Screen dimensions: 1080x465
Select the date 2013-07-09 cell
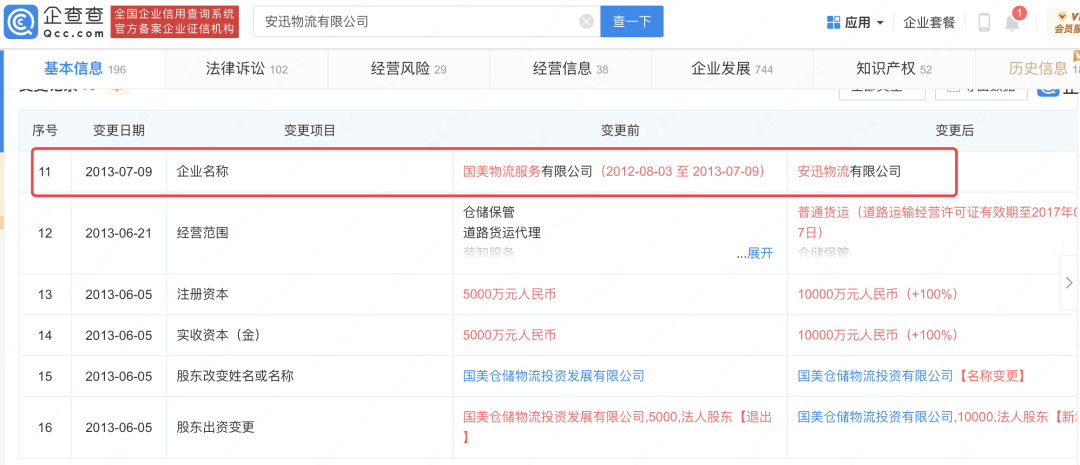pyautogui.click(x=118, y=172)
